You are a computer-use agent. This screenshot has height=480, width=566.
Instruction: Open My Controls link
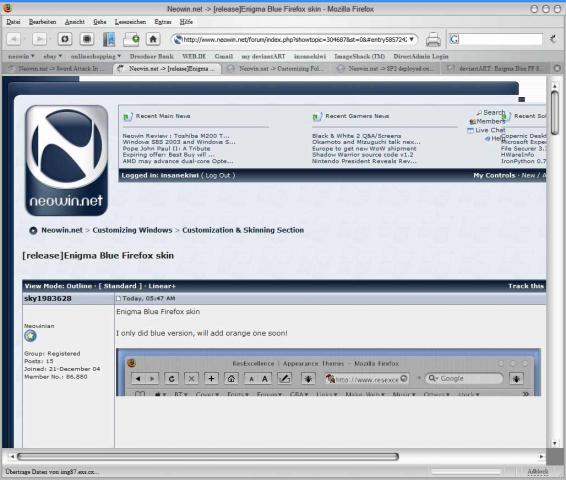pos(494,176)
